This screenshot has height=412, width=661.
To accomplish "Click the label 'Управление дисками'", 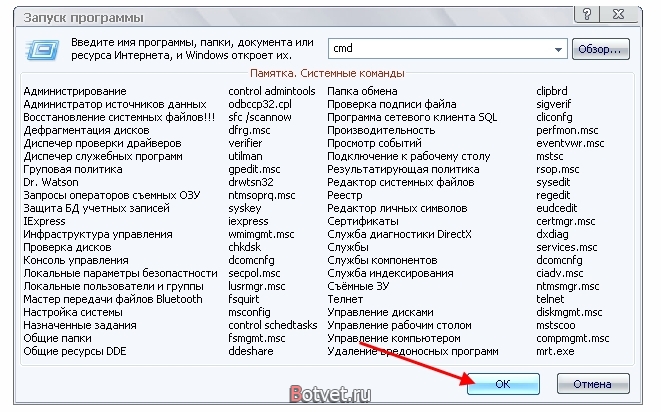I will (381, 312).
